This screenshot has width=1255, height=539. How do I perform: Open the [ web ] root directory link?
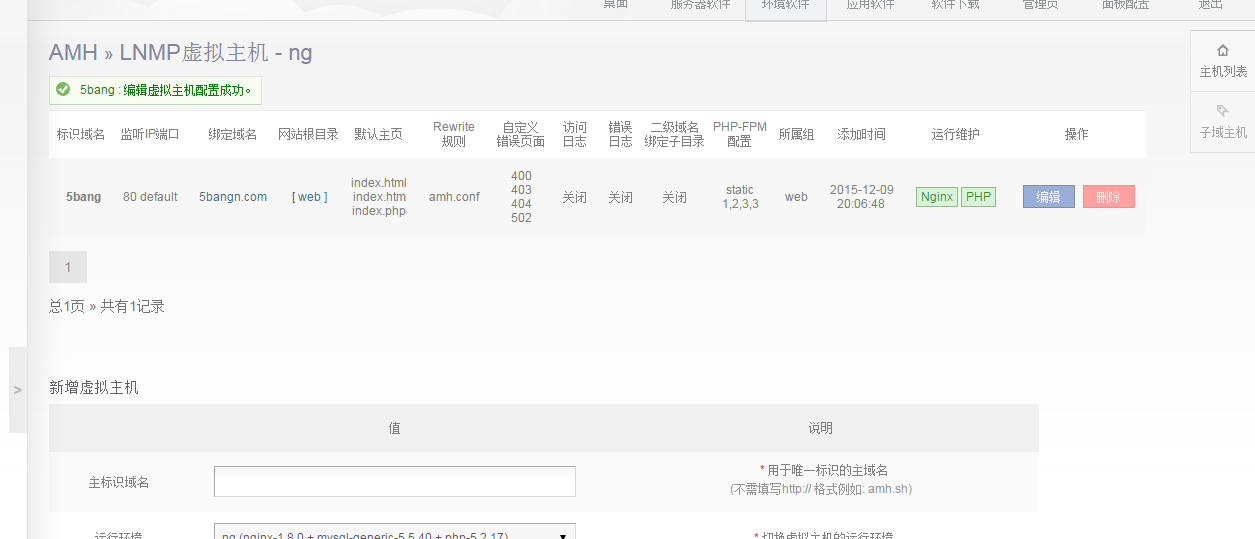pos(308,197)
